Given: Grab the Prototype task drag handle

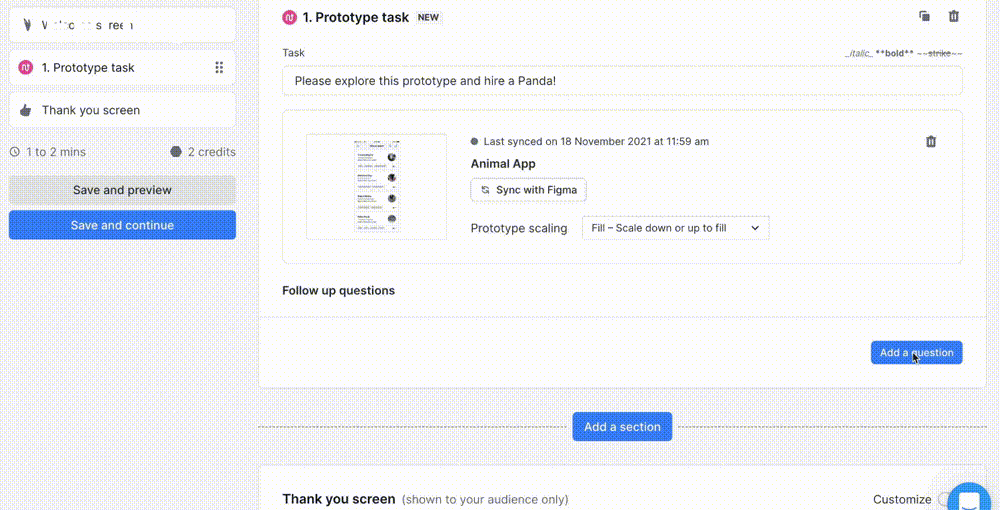Looking at the screenshot, I should [x=219, y=68].
